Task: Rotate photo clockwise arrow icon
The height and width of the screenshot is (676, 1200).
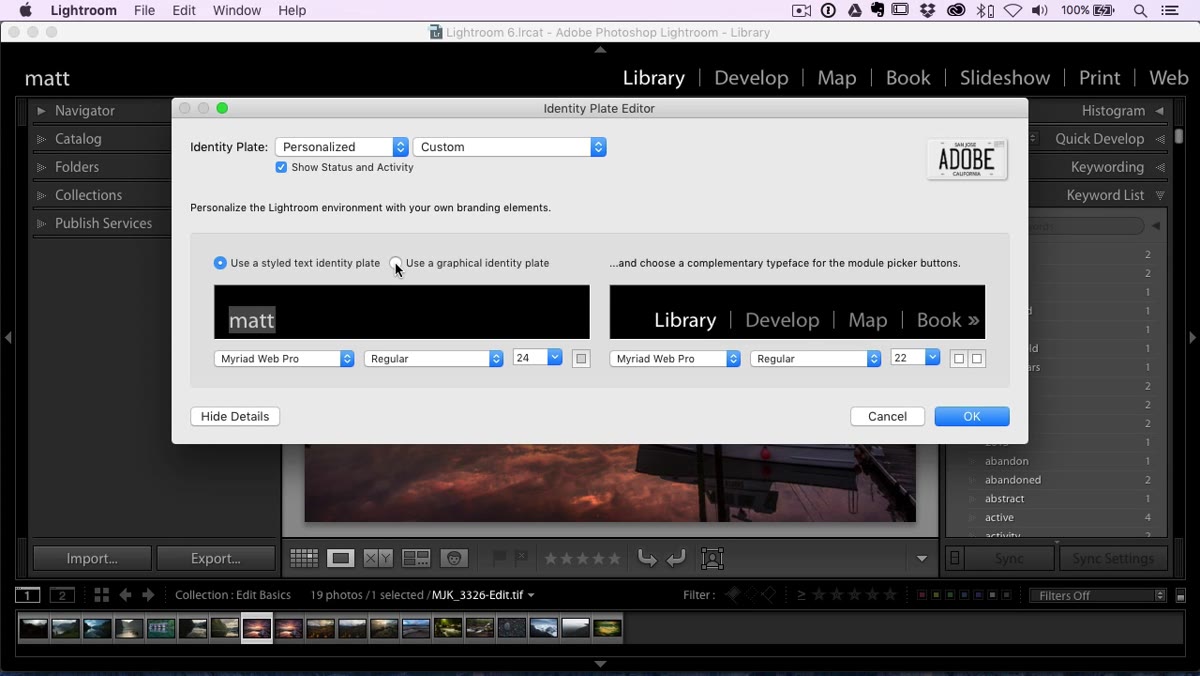Action: tap(676, 559)
